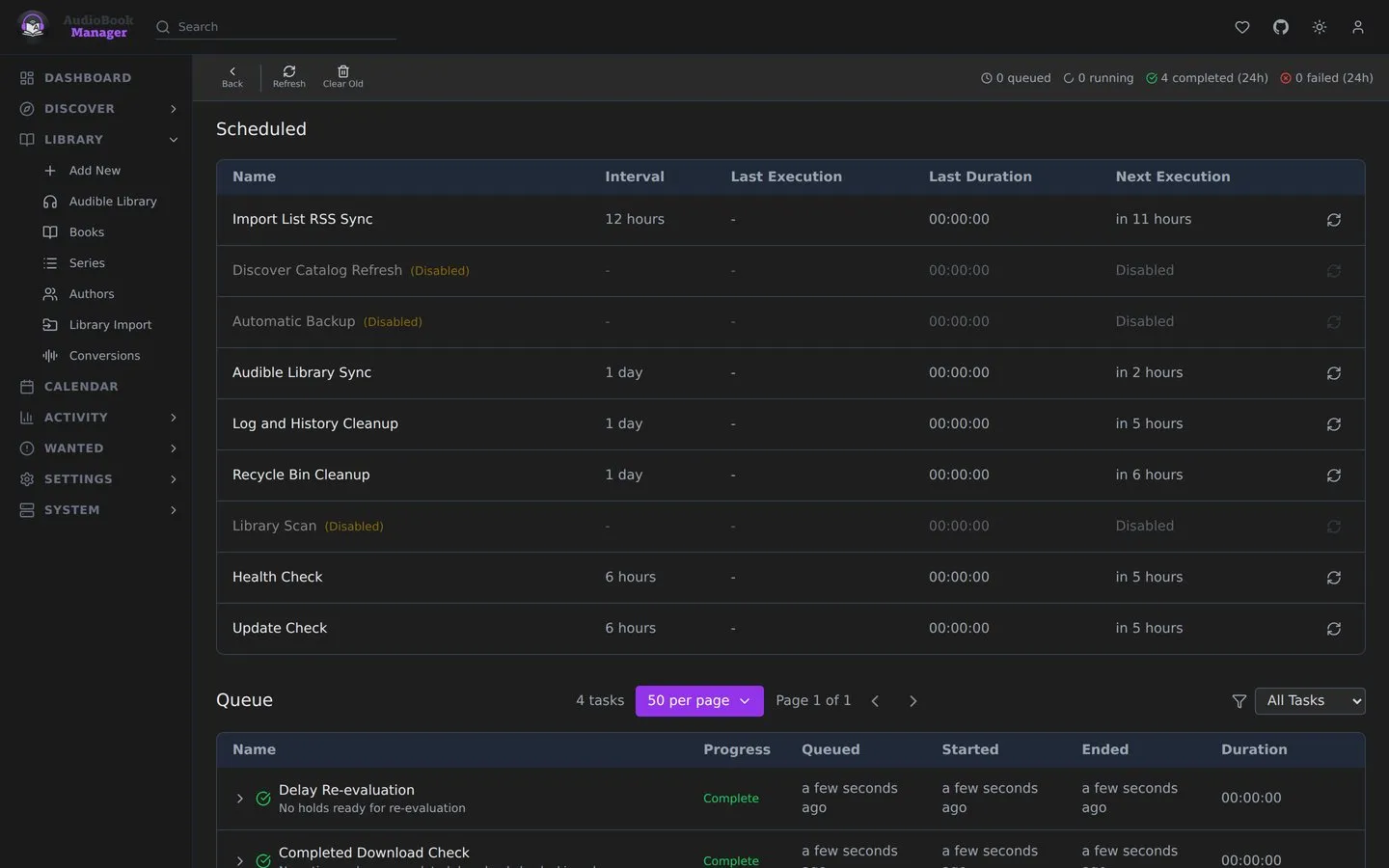Expand the System sidebar section
This screenshot has width=1389, height=868.
coord(174,510)
